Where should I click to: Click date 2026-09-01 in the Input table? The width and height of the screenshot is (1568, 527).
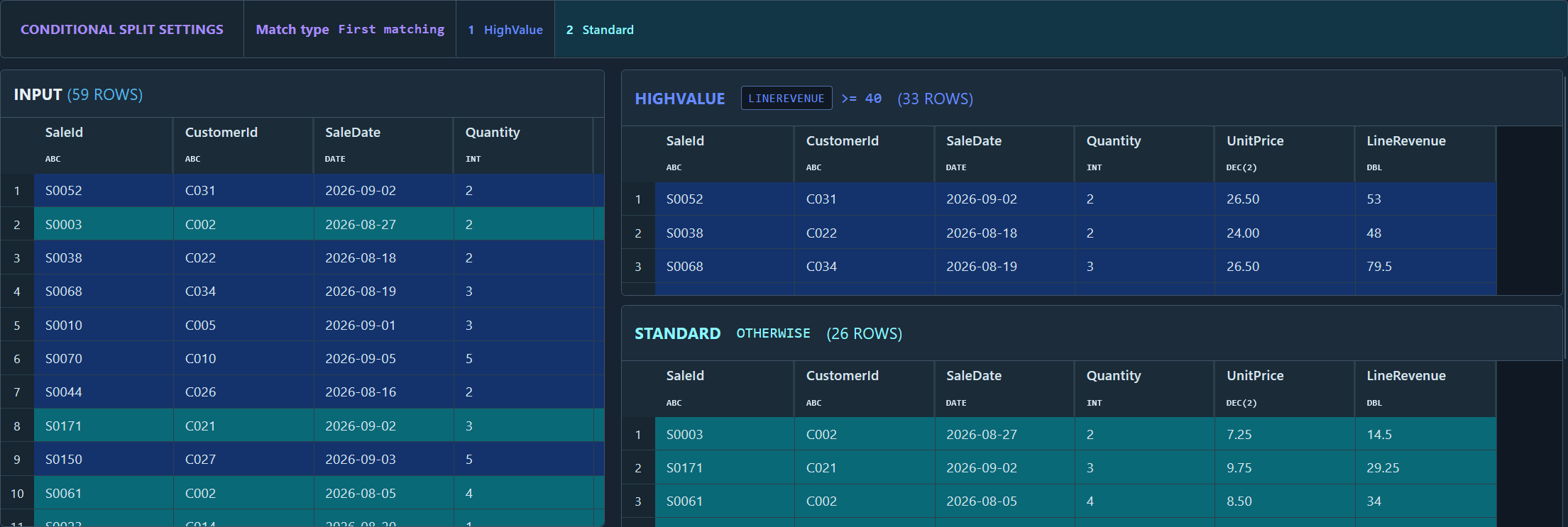383,325
